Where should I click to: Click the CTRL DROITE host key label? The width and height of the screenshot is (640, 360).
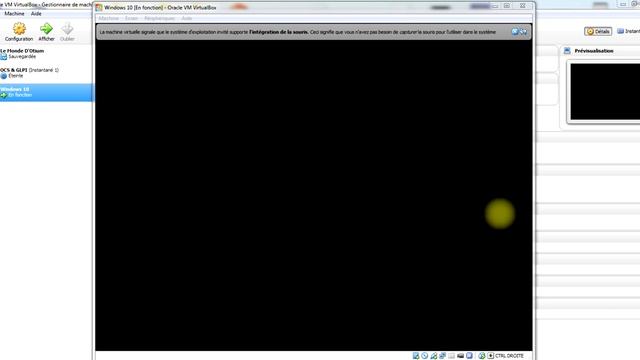click(x=509, y=356)
